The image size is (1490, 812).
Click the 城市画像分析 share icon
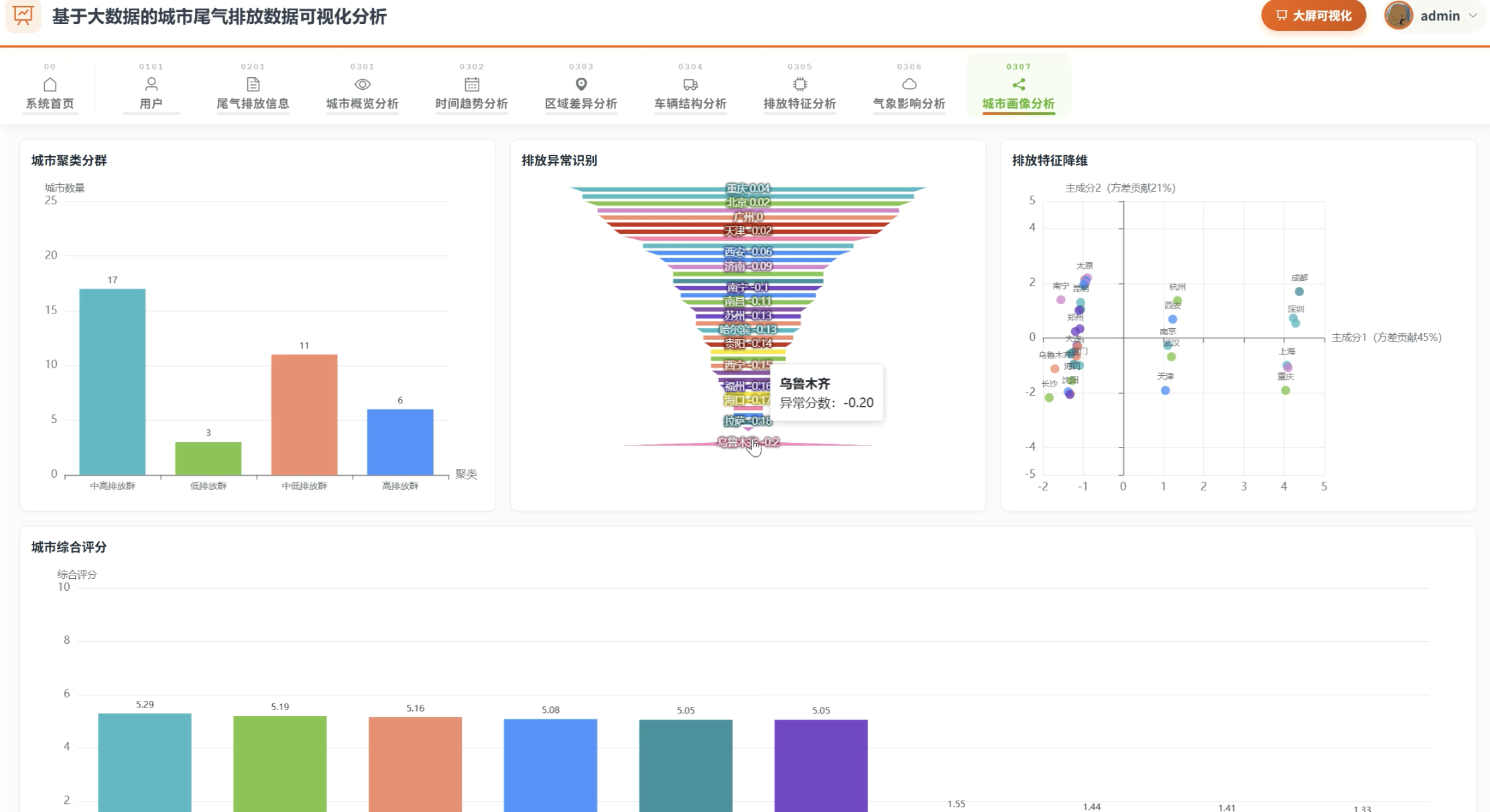pyautogui.click(x=1019, y=84)
